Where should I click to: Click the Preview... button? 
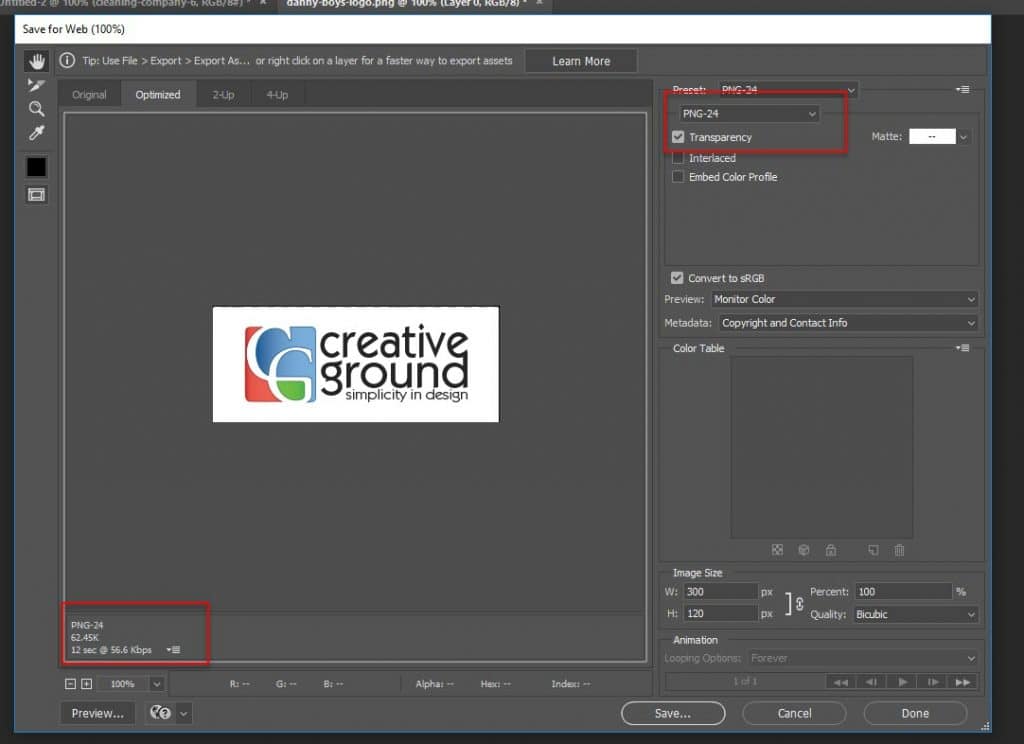(x=97, y=713)
